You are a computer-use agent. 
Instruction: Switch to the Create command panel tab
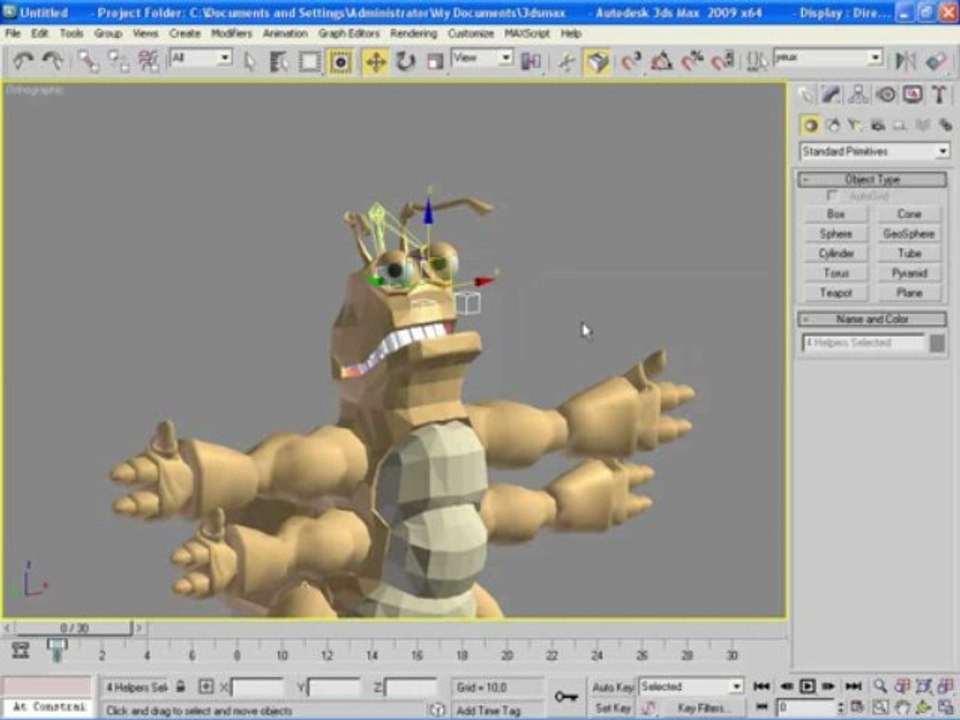(x=806, y=94)
